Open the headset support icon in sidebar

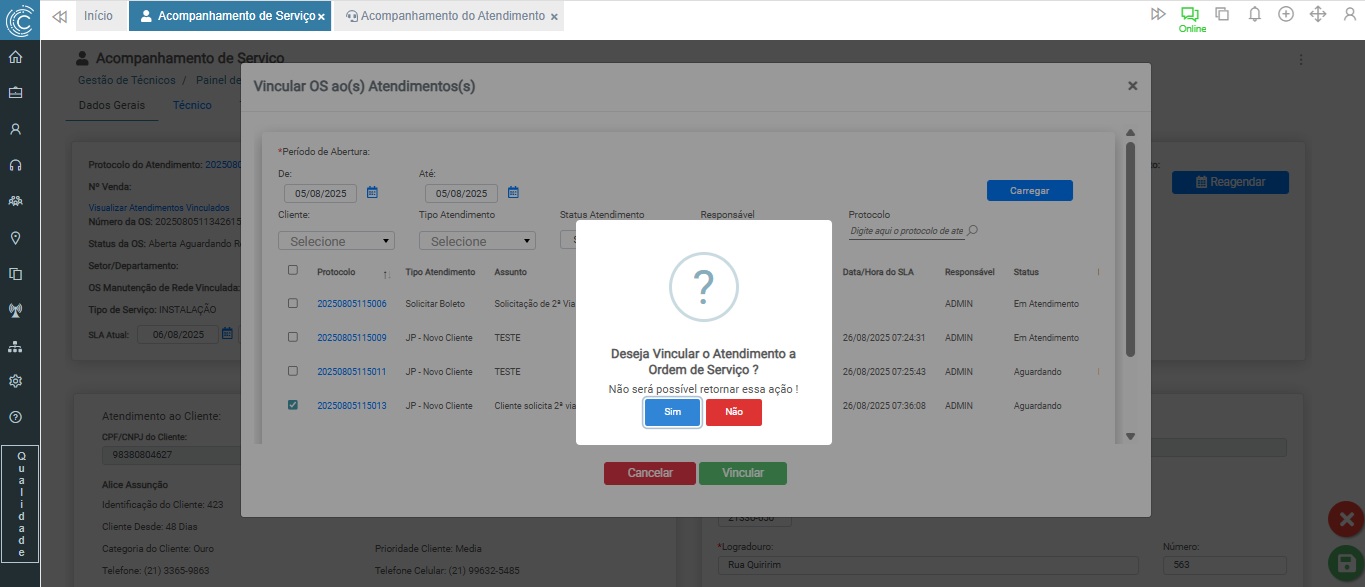click(15, 165)
